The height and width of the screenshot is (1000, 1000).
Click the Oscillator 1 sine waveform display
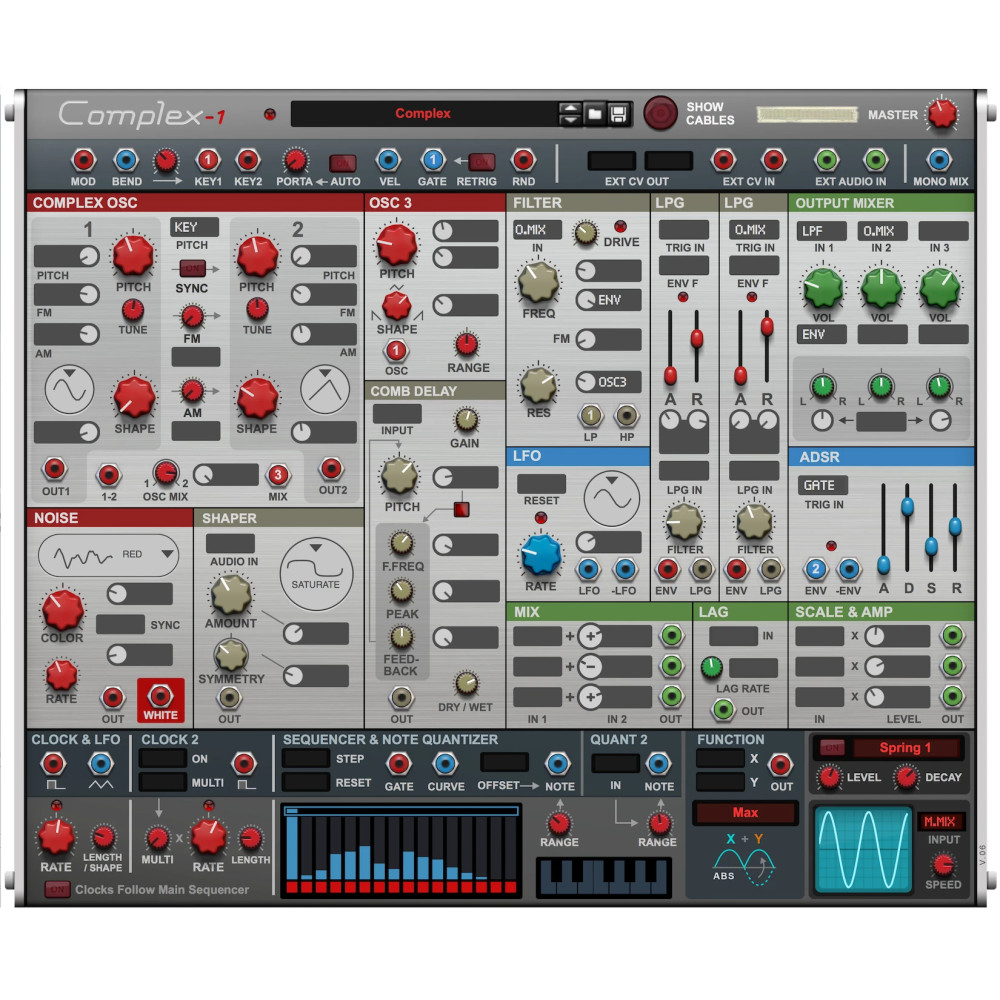[x=69, y=389]
